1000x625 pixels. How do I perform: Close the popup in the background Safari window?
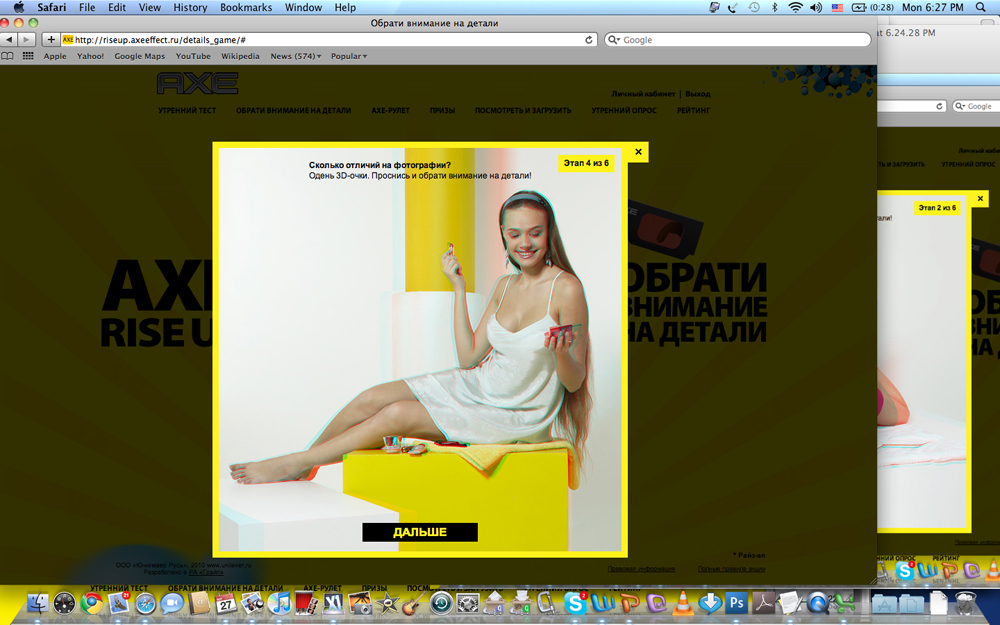980,199
